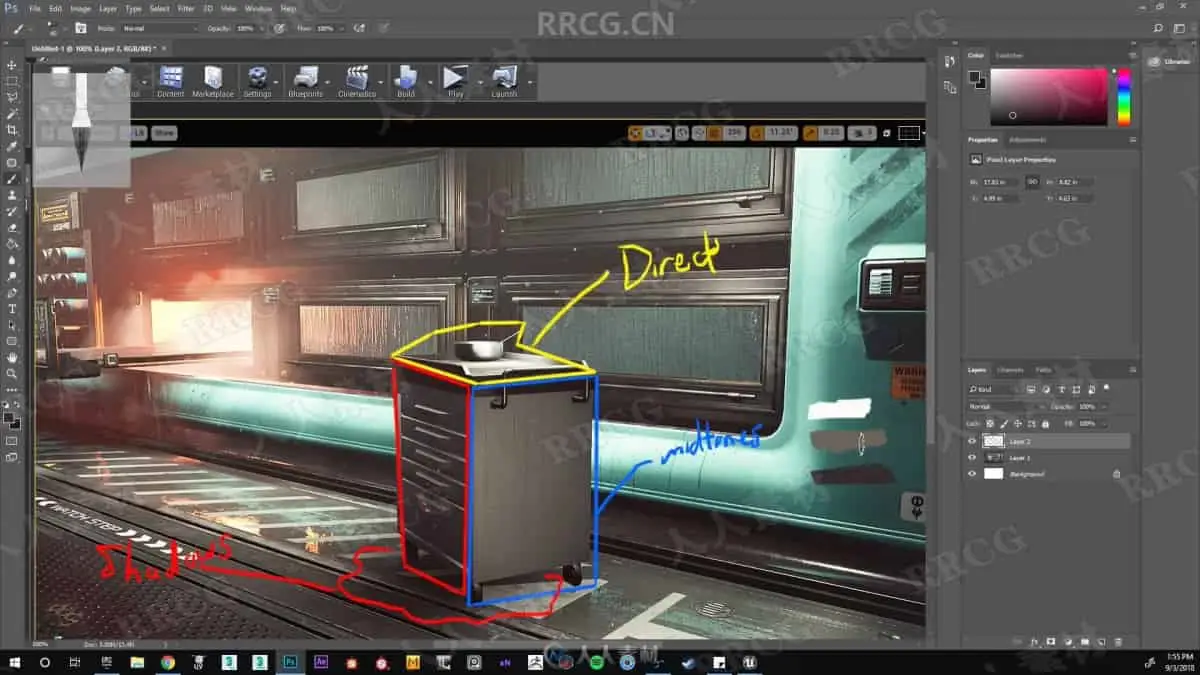Screen dimensions: 1200x675
Task: Switch to the Paths tab
Action: point(1043,370)
